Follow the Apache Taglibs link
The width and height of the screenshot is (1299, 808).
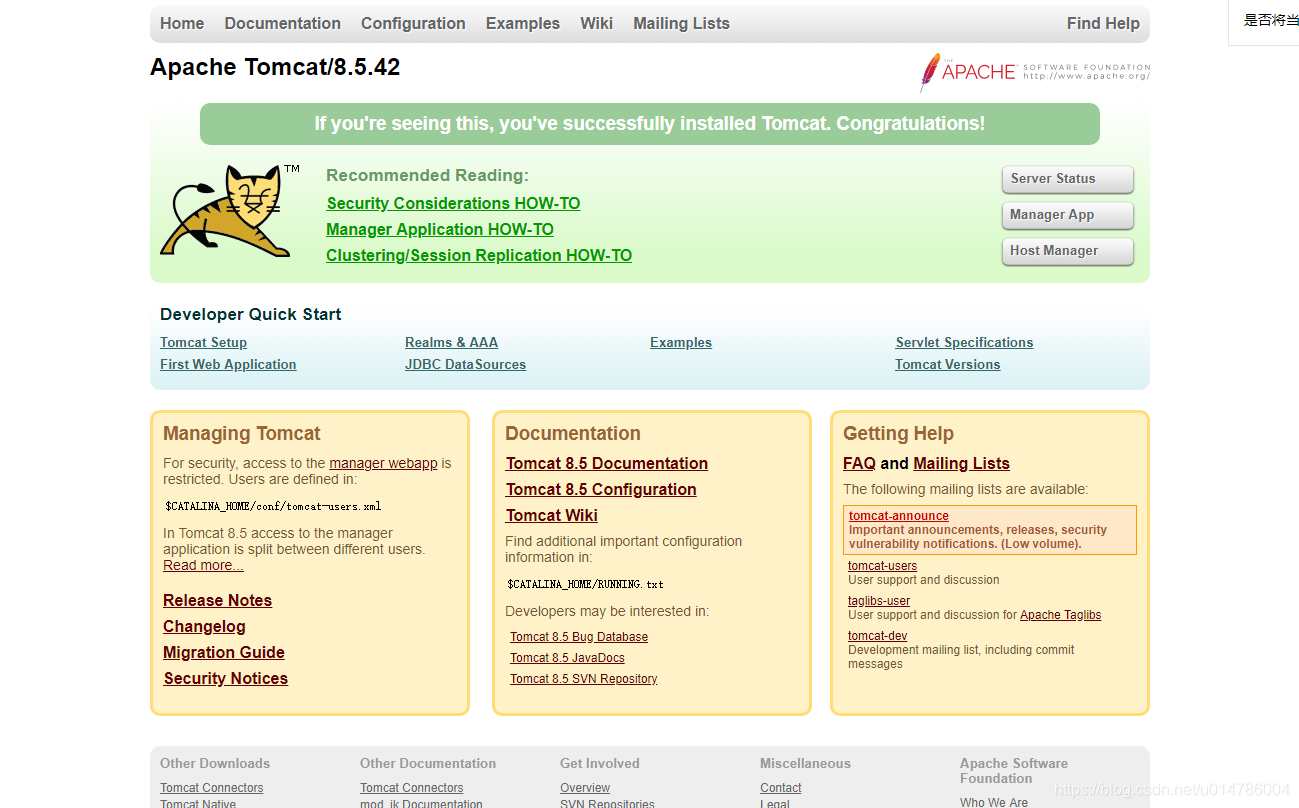[1060, 615]
